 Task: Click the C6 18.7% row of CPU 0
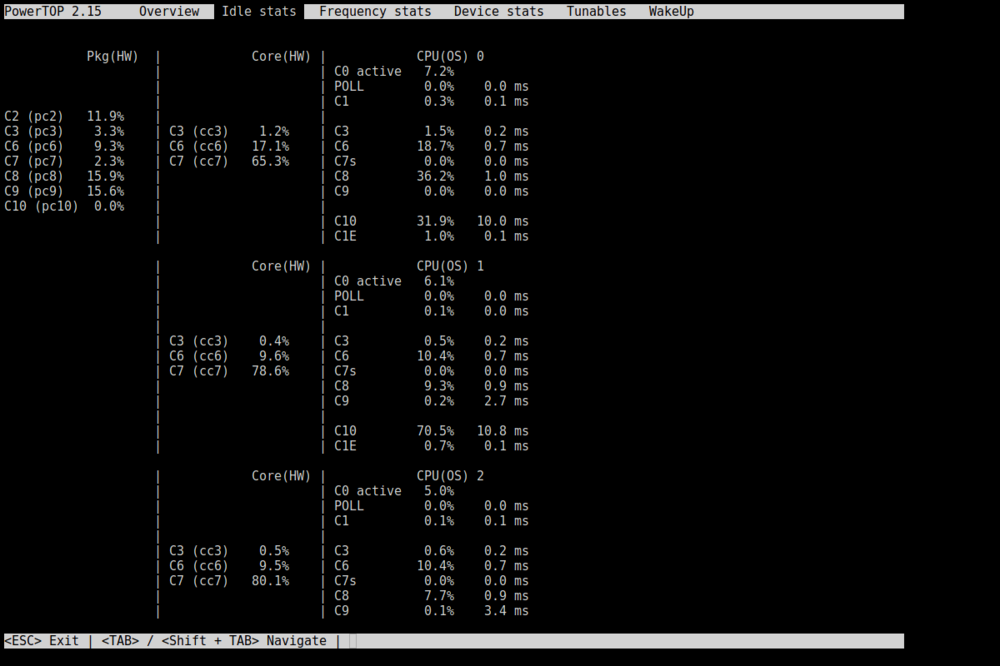coord(431,146)
